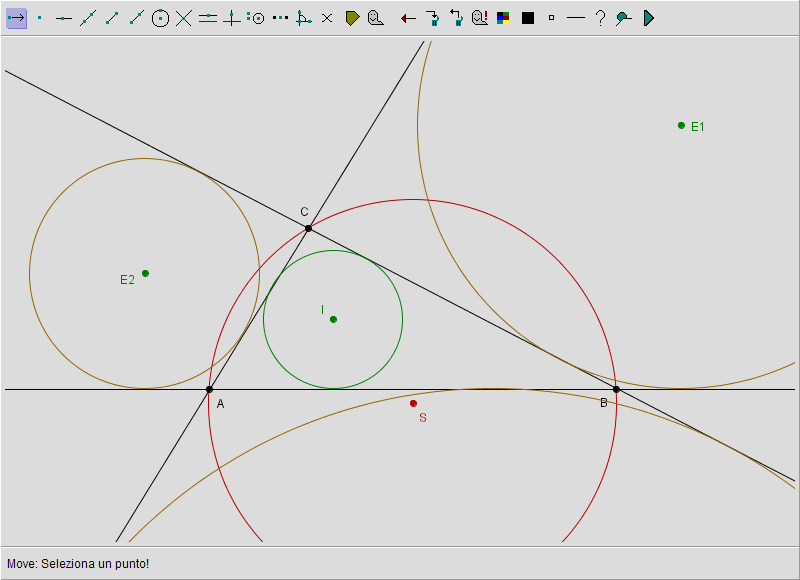Select the red circumcenter point S
The image size is (800, 580).
[413, 404]
